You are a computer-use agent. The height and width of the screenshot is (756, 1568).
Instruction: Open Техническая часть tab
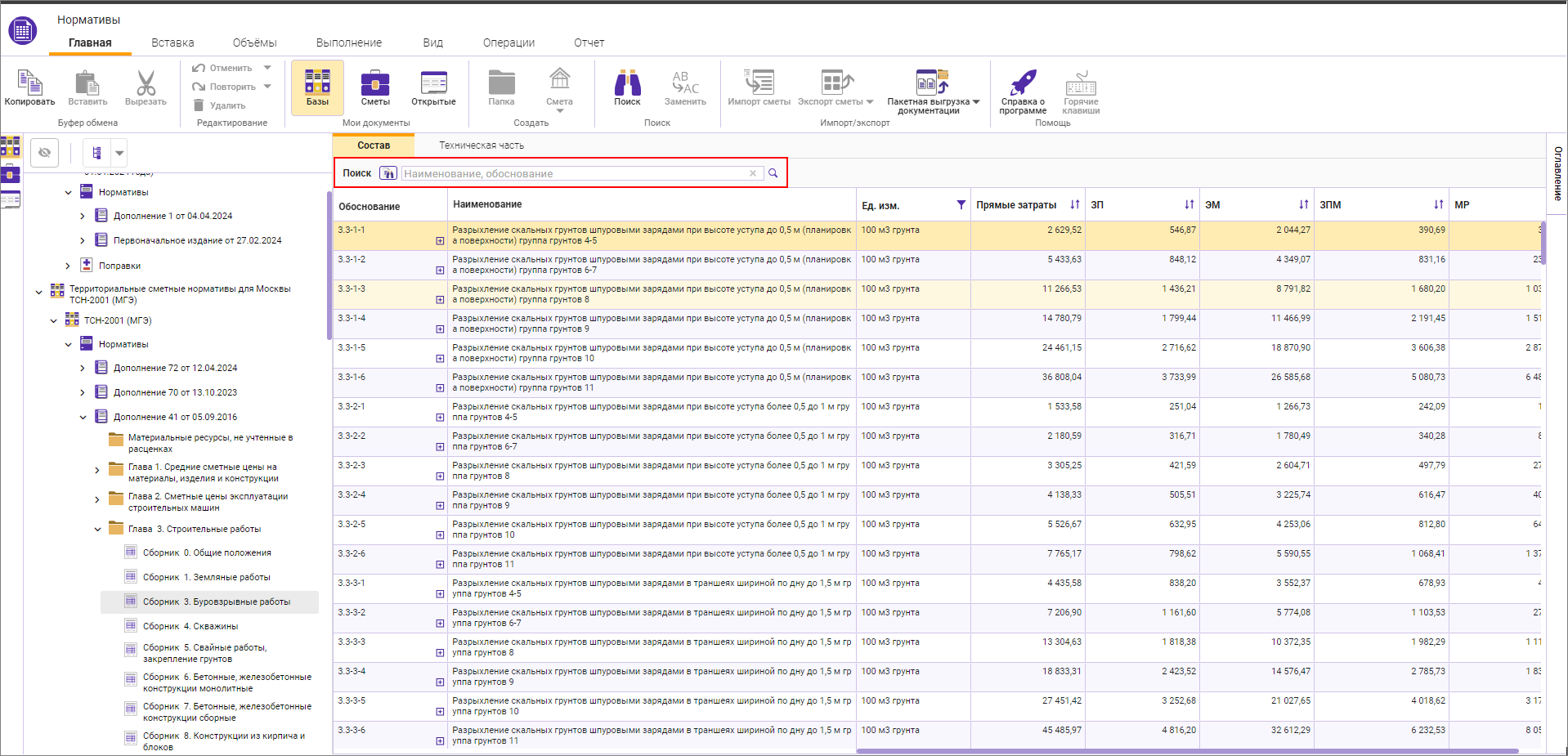[x=482, y=145]
